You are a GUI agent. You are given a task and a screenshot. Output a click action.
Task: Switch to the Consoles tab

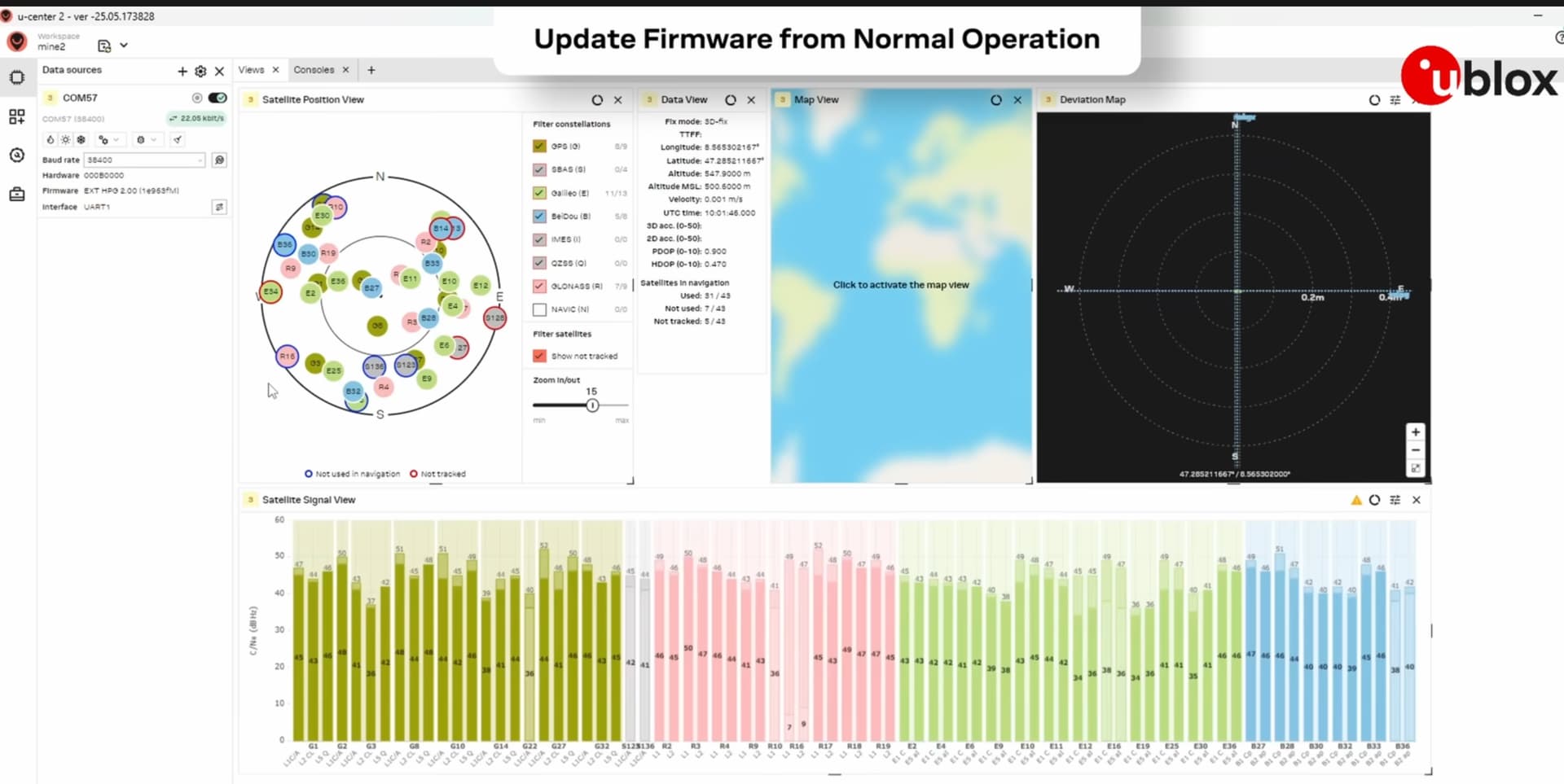point(314,70)
